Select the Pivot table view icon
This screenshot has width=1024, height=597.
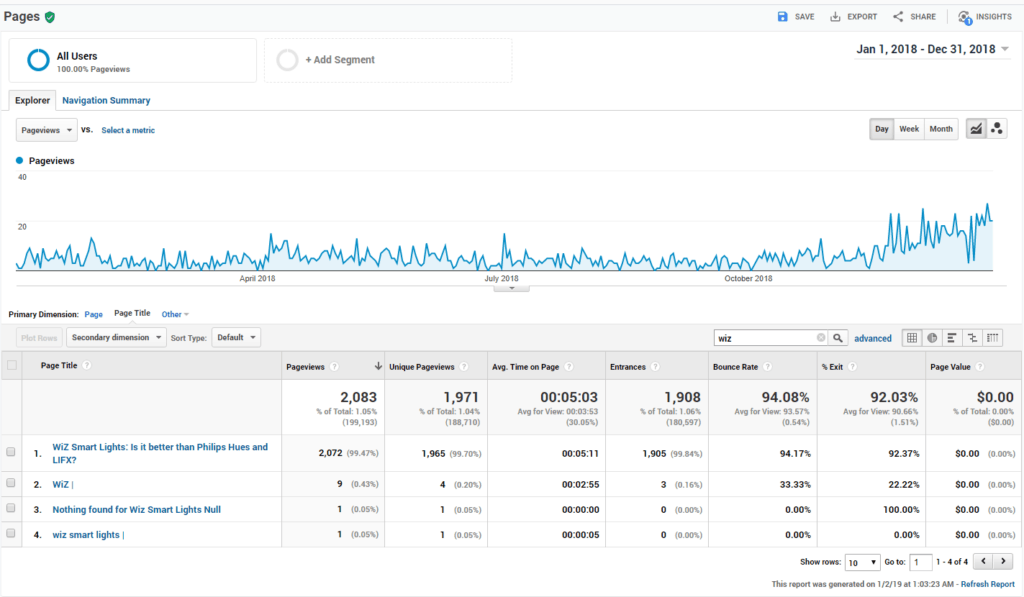(x=993, y=338)
